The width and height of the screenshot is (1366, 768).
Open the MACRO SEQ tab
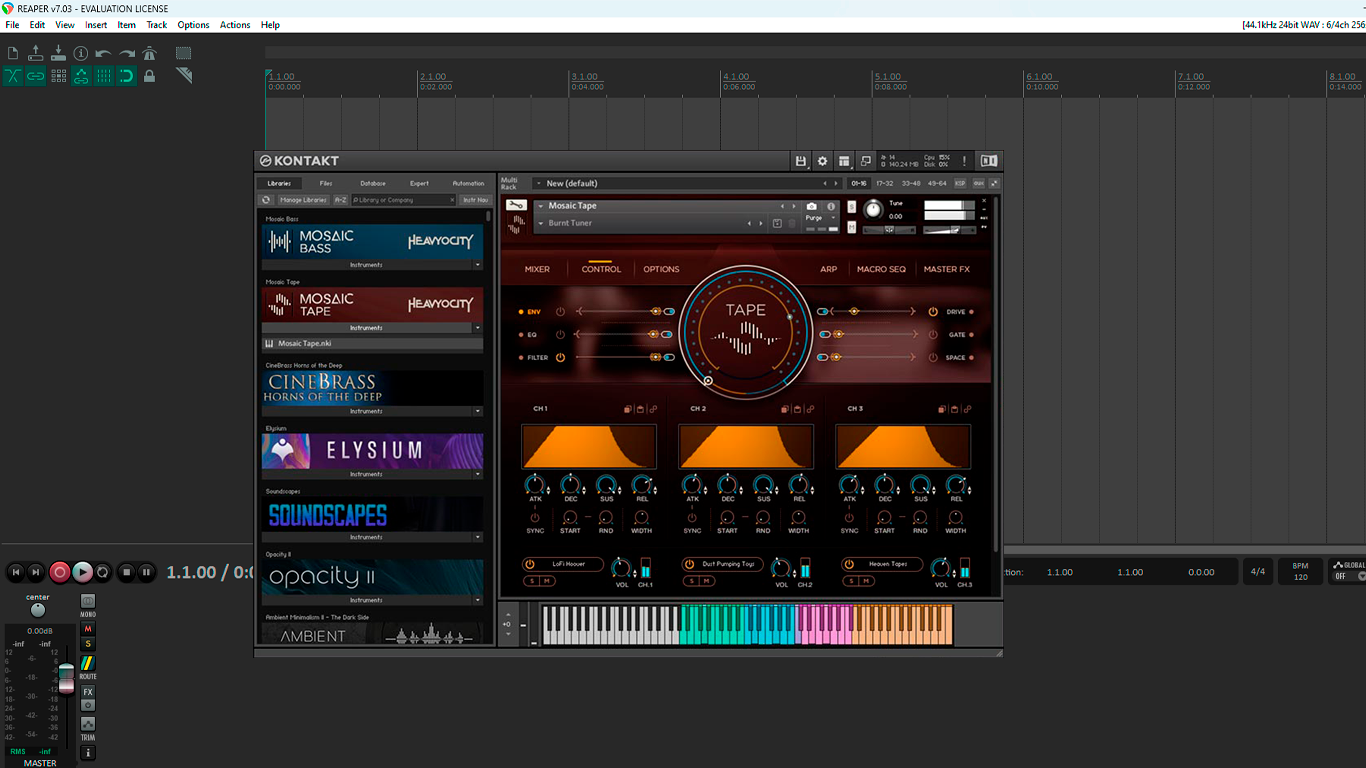[881, 269]
